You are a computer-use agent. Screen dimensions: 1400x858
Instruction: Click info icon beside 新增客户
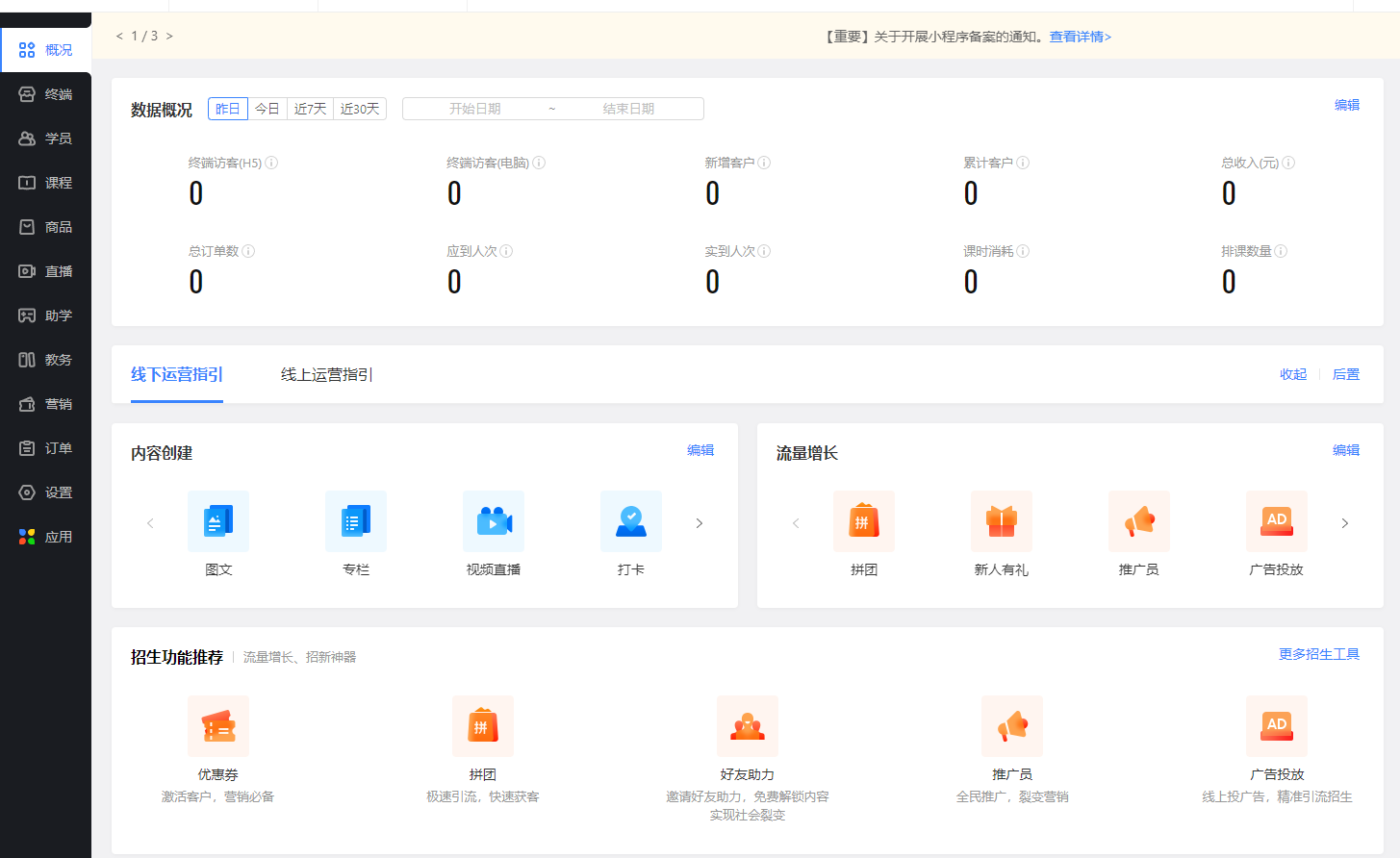tap(764, 163)
